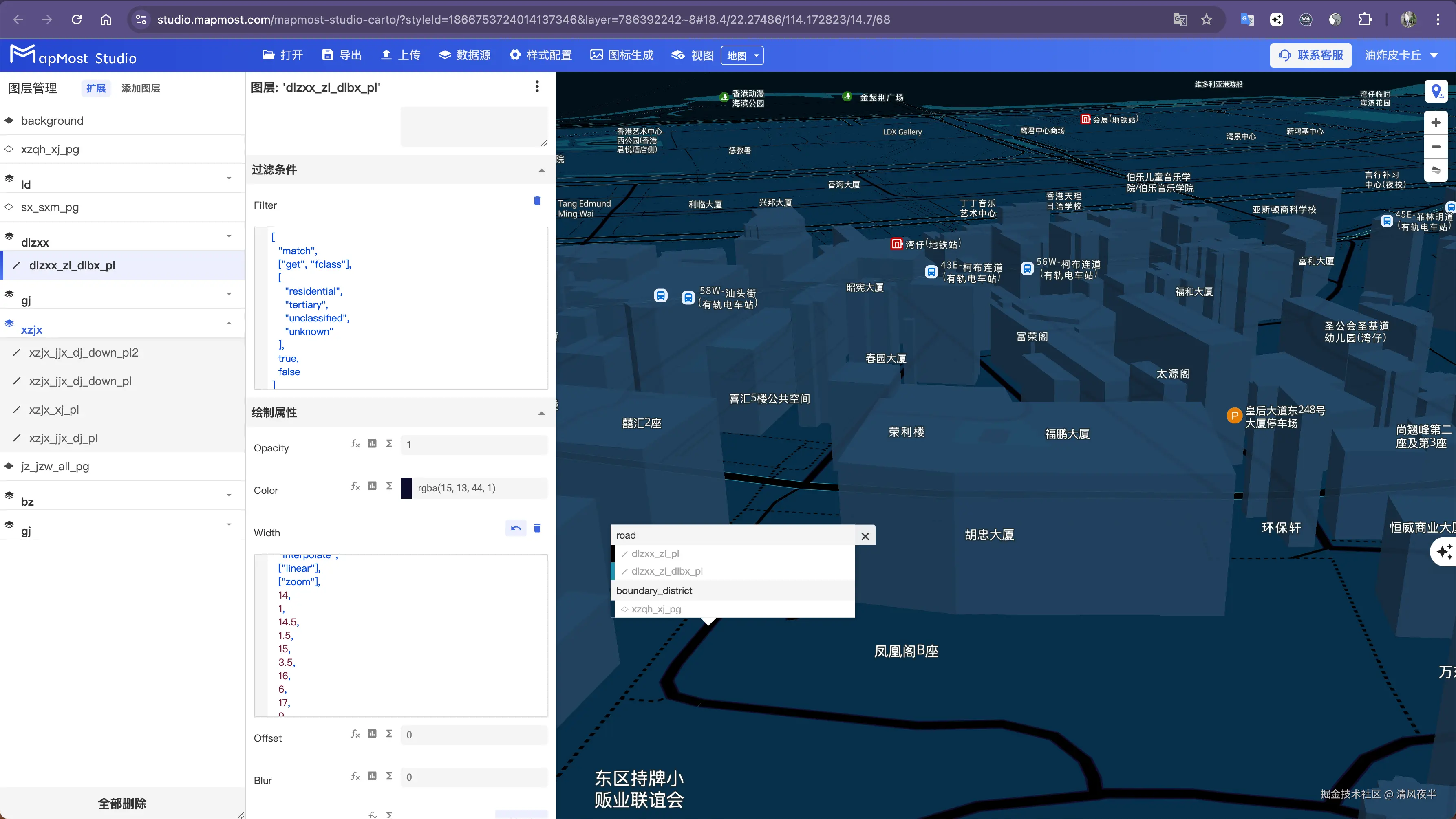Expand the dlzxx layer group
The height and width of the screenshot is (819, 1456).
(x=229, y=236)
